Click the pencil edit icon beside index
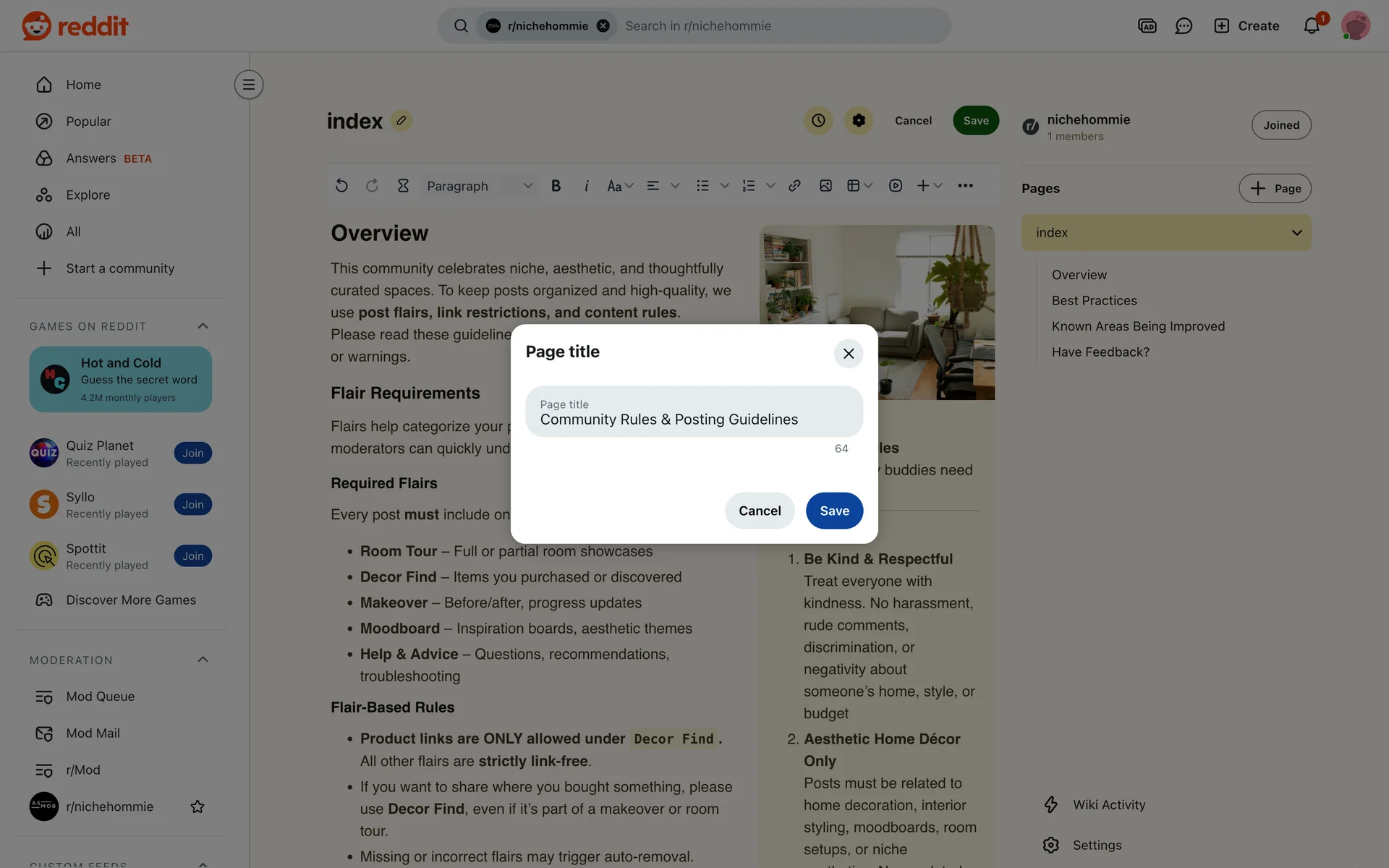The width and height of the screenshot is (1389, 868). point(402,120)
